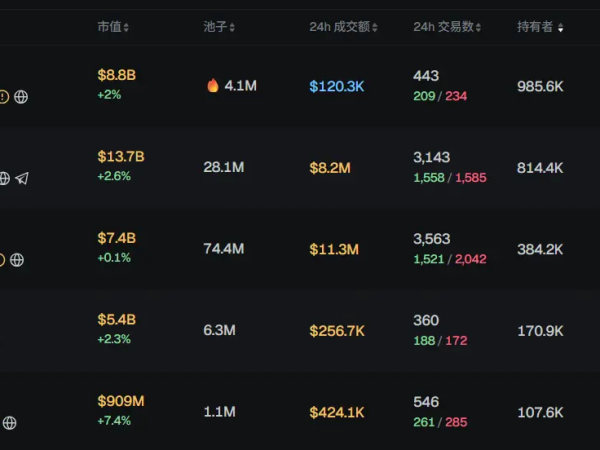600x450 pixels.
Task: Click warning icon in $8.8B row
Action: click(4, 97)
